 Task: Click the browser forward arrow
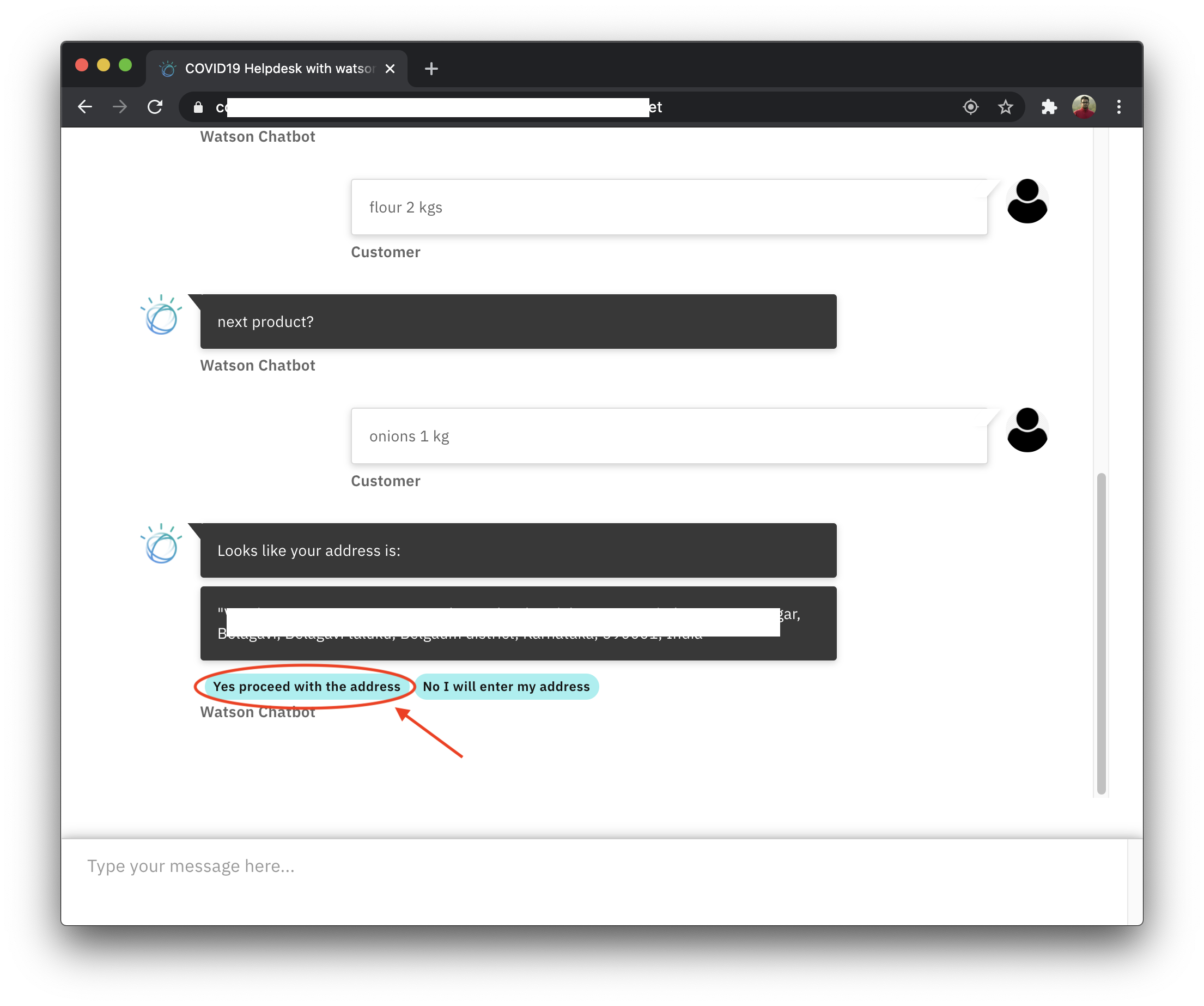120,107
